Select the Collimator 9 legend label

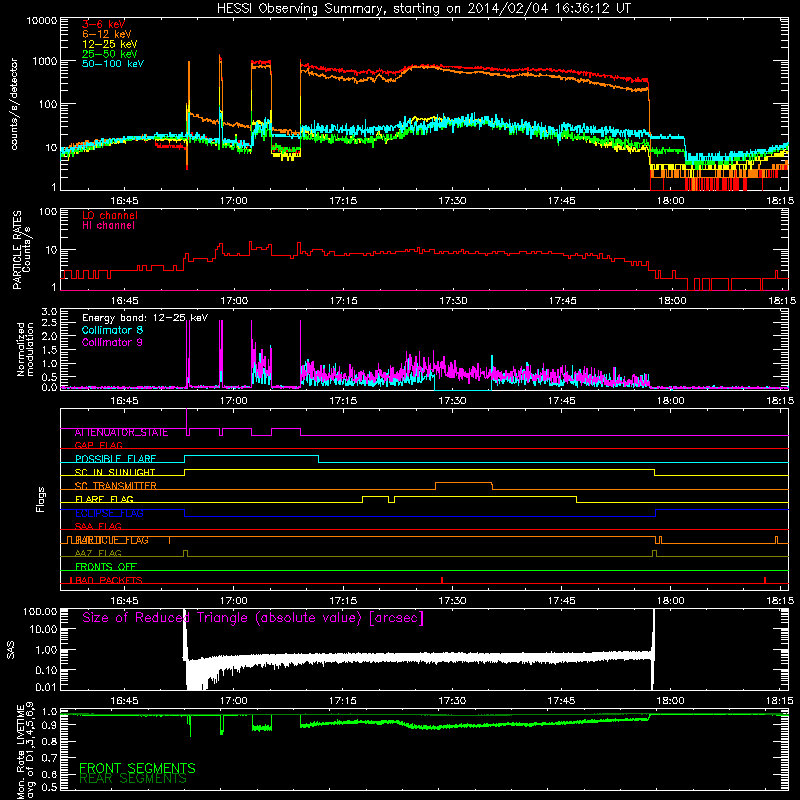point(112,342)
